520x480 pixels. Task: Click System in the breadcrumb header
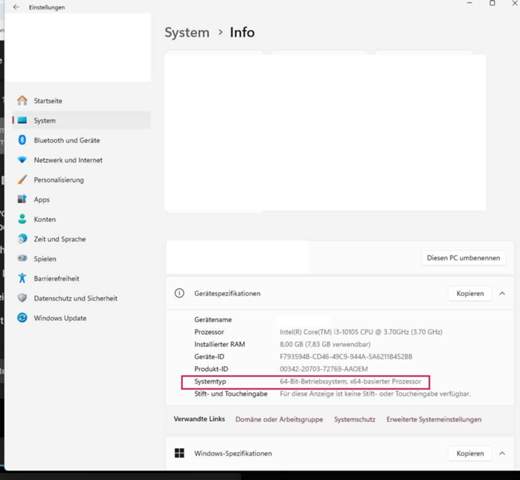pos(187,33)
